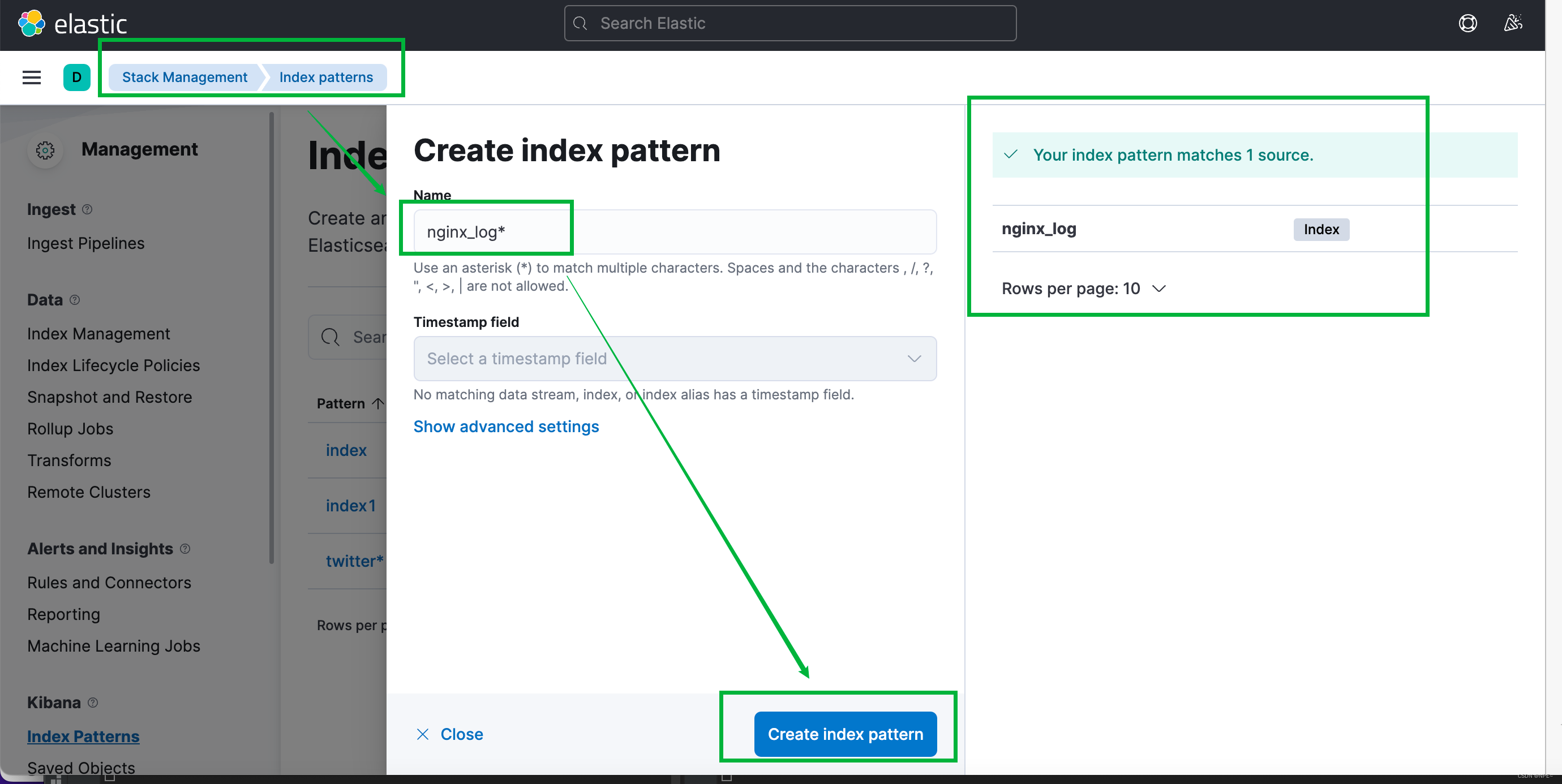Open Index Management
1562x784 pixels.
coord(98,333)
